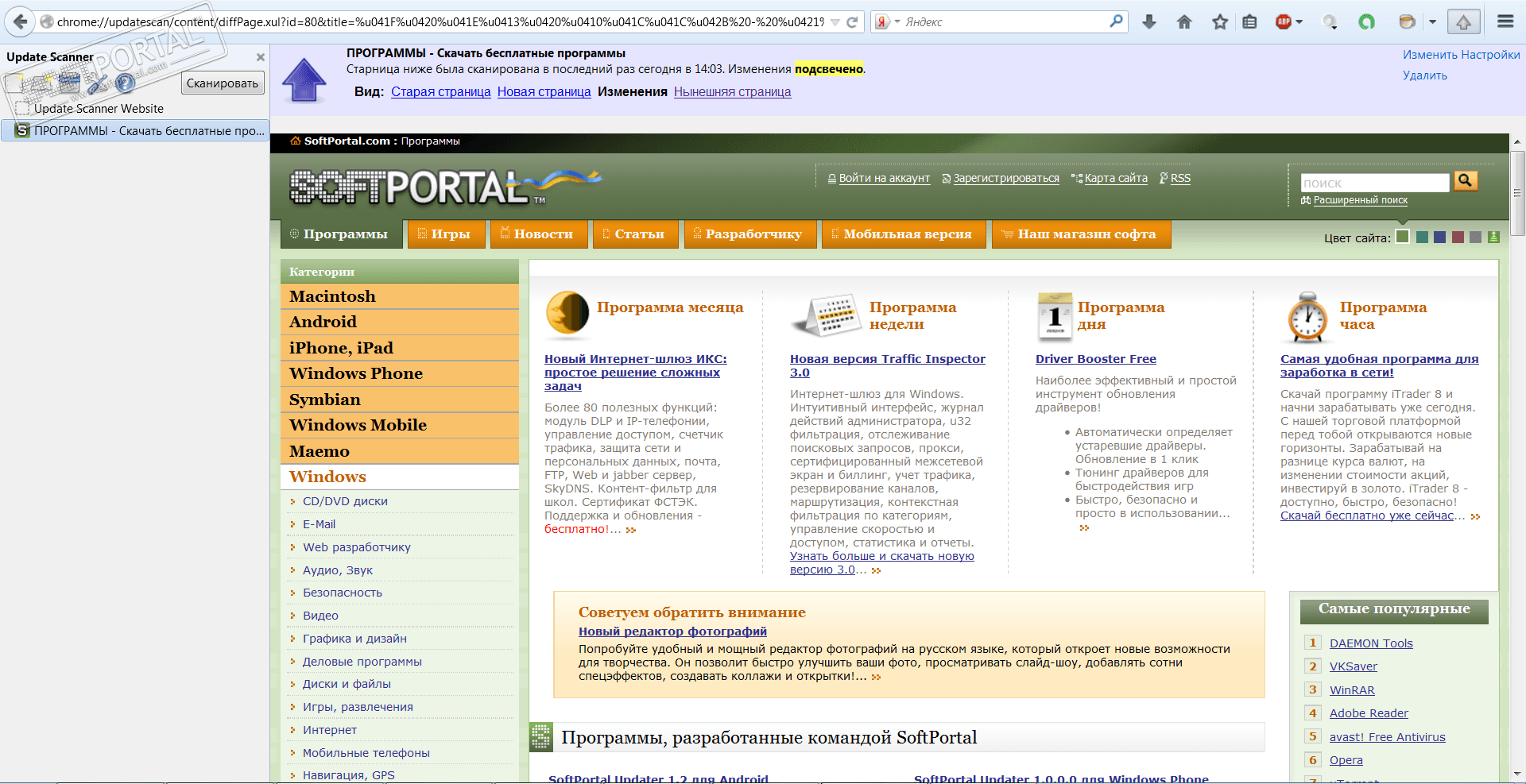1526x784 pixels.
Task: Click Войти на аккаунт link
Action: coord(885,179)
